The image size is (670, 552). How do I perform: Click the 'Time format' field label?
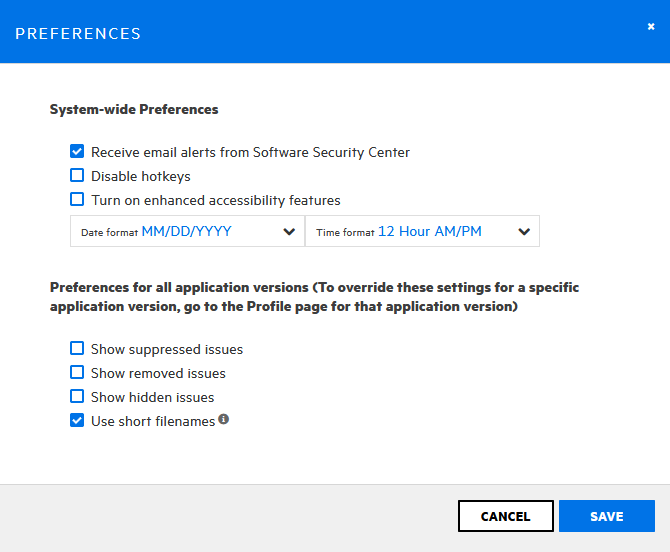(x=345, y=232)
